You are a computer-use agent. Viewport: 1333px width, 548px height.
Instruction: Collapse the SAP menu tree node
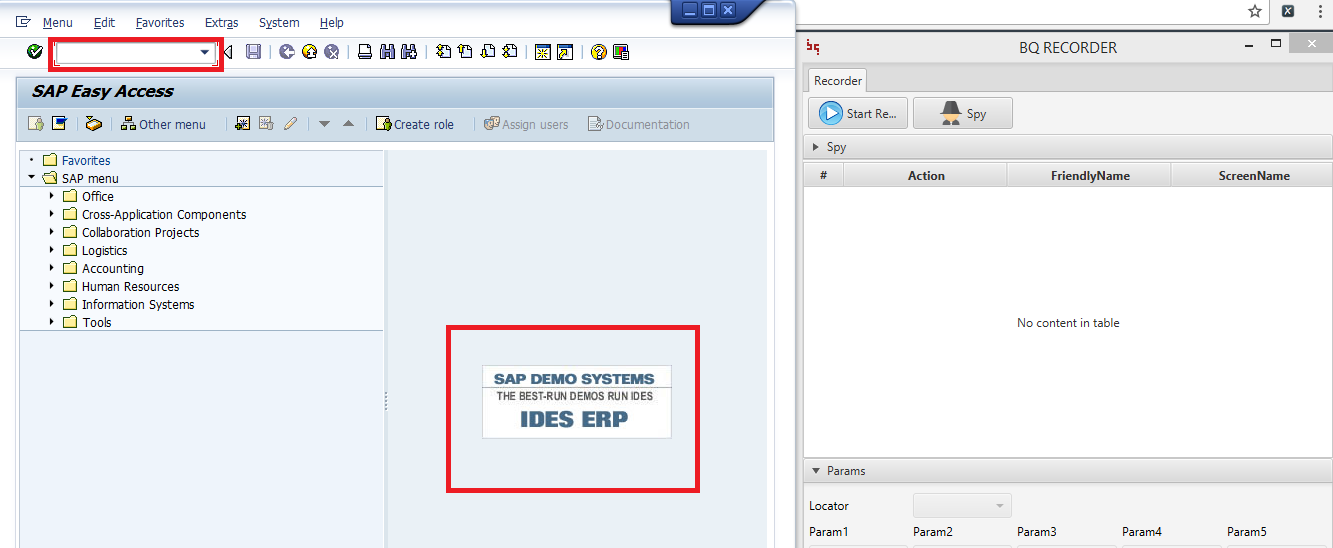pos(32,178)
